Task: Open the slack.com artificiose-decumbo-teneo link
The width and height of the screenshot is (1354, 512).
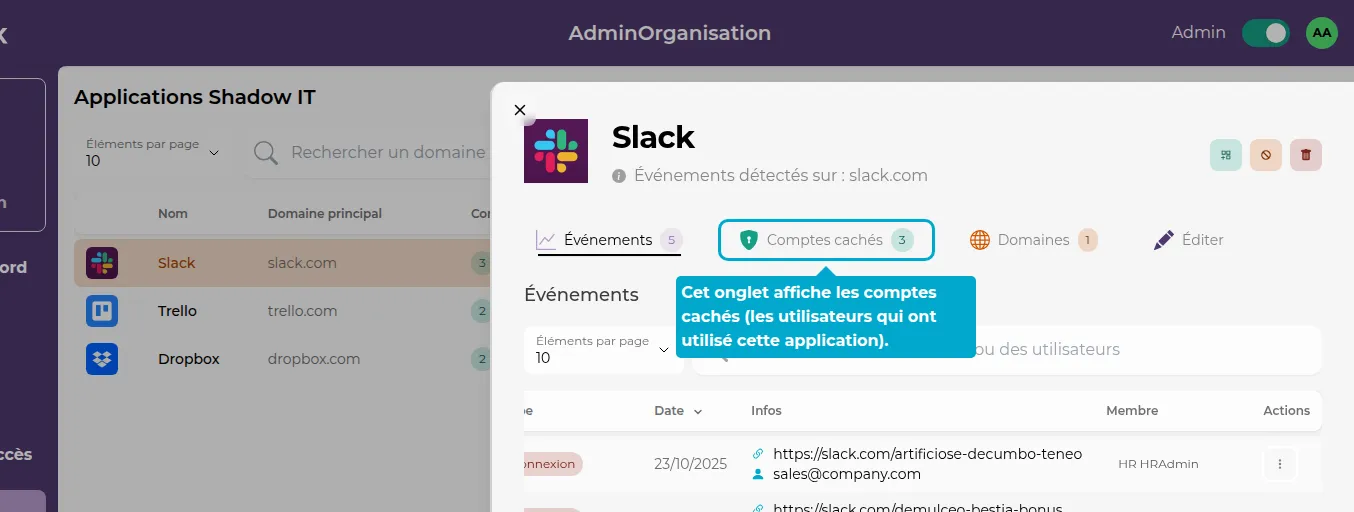Action: [927, 454]
